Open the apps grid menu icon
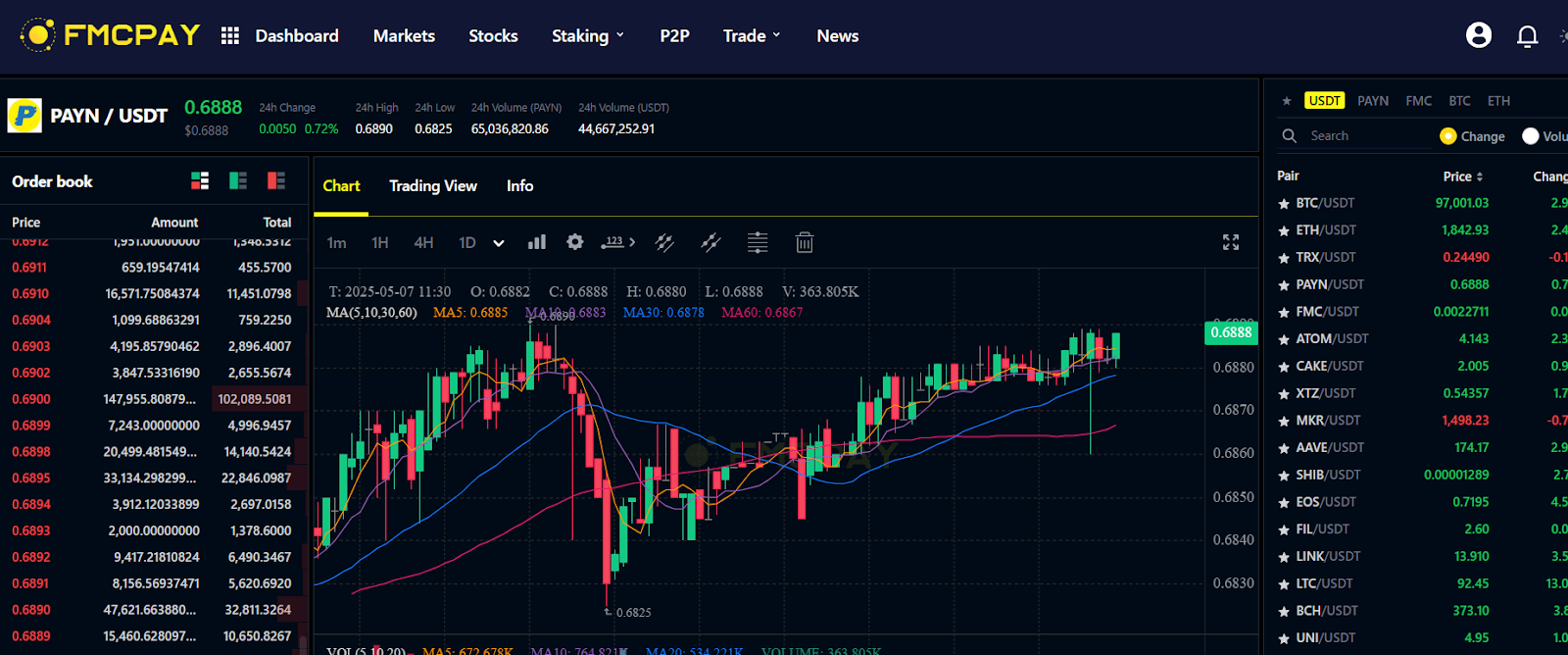The image size is (1568, 655). click(230, 36)
